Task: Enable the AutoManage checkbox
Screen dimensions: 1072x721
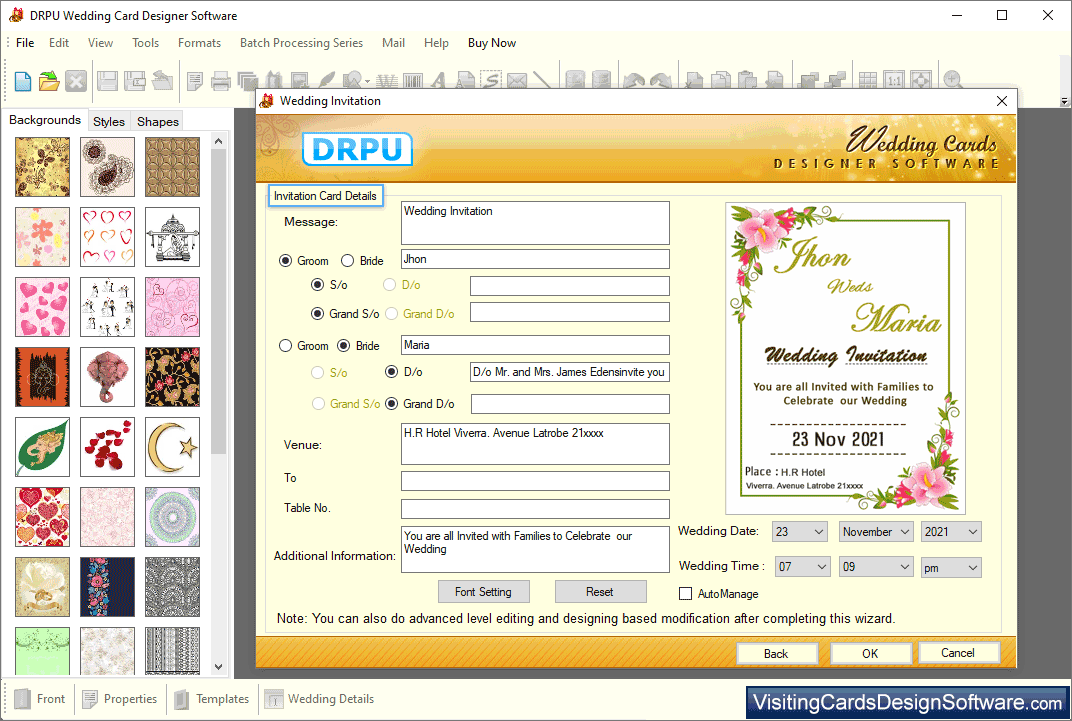Action: pos(685,594)
